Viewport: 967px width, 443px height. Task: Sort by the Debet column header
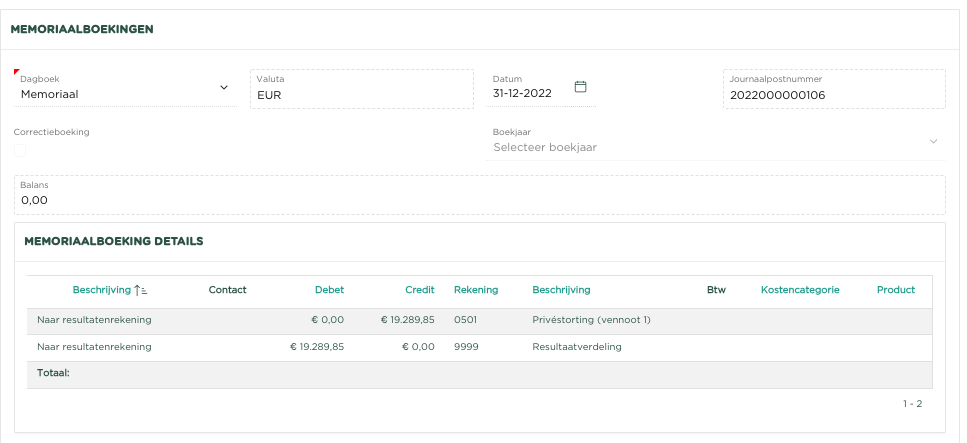pos(329,290)
